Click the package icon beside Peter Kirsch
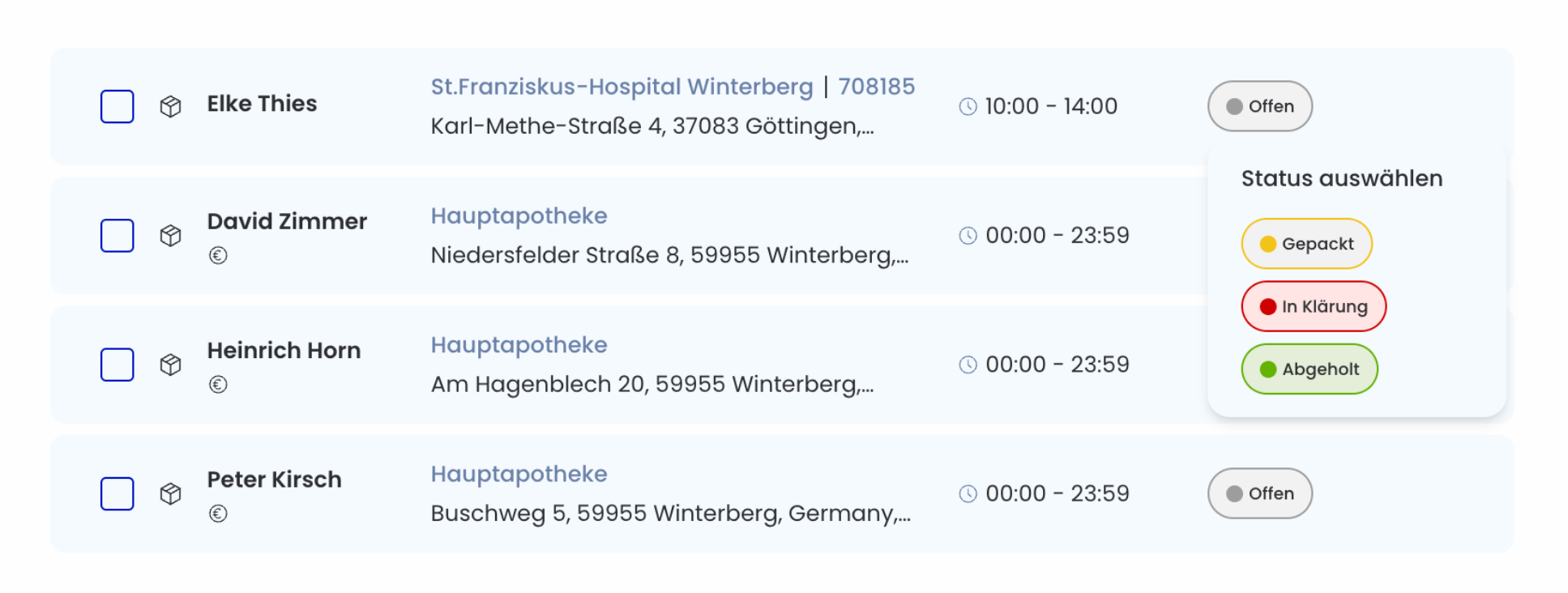The image size is (1568, 593). pos(170,493)
